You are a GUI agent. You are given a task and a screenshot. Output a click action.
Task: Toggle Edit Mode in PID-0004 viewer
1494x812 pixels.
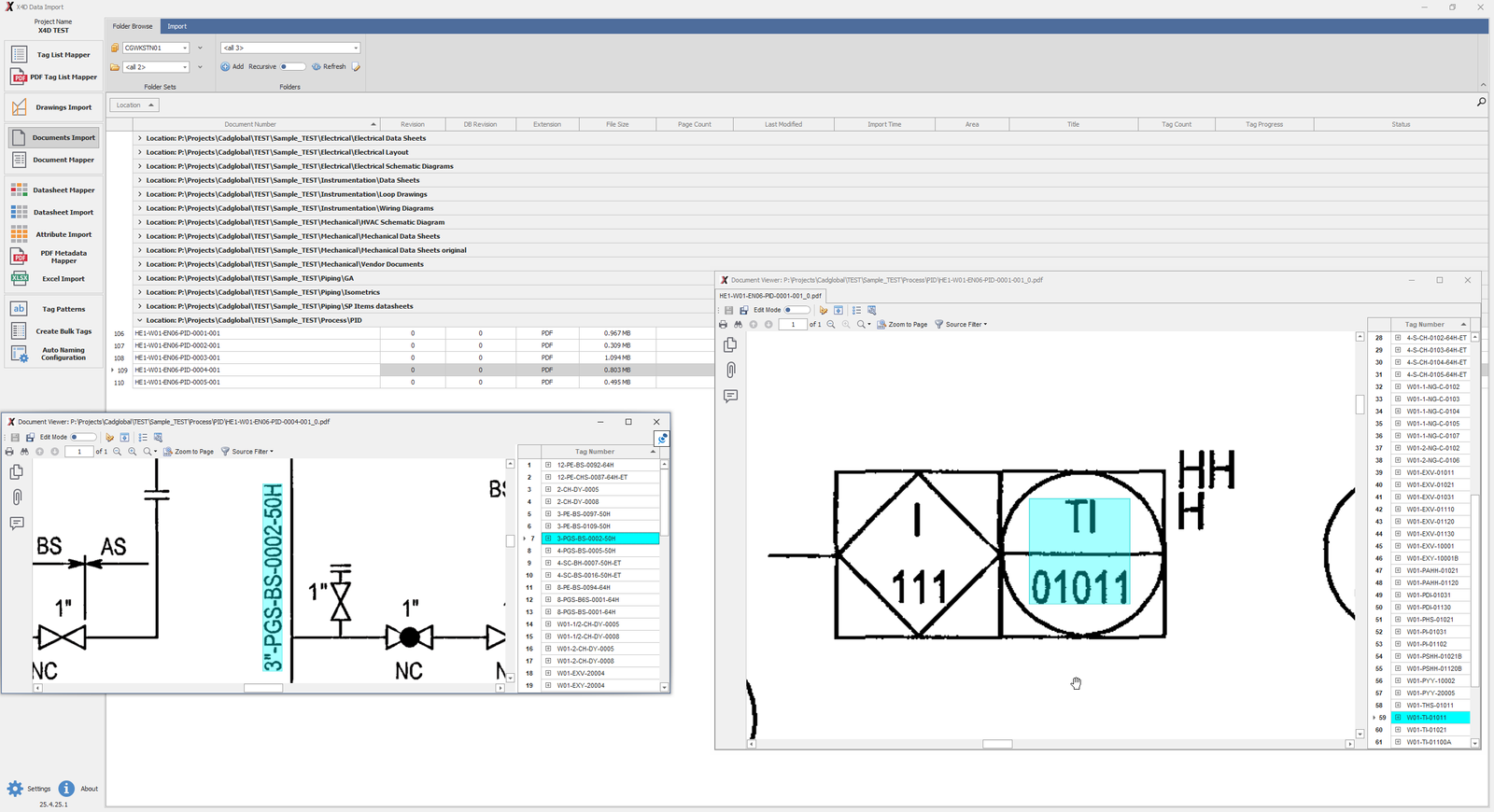(81, 437)
